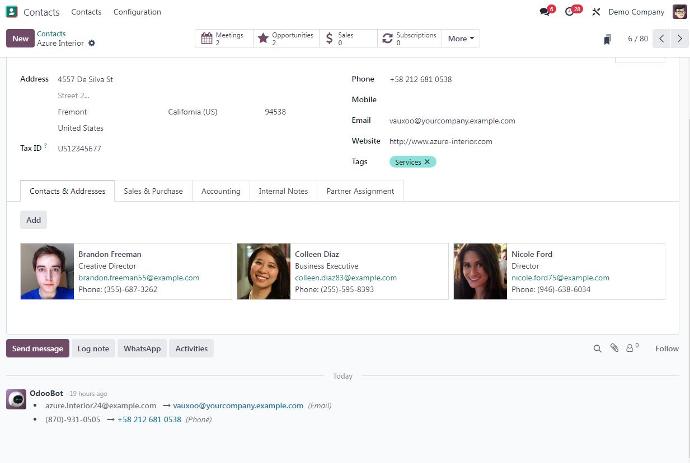This screenshot has height=463, width=690.
Task: Click vauxoo@yourcompany.example.com link in chatter
Action: [238, 405]
